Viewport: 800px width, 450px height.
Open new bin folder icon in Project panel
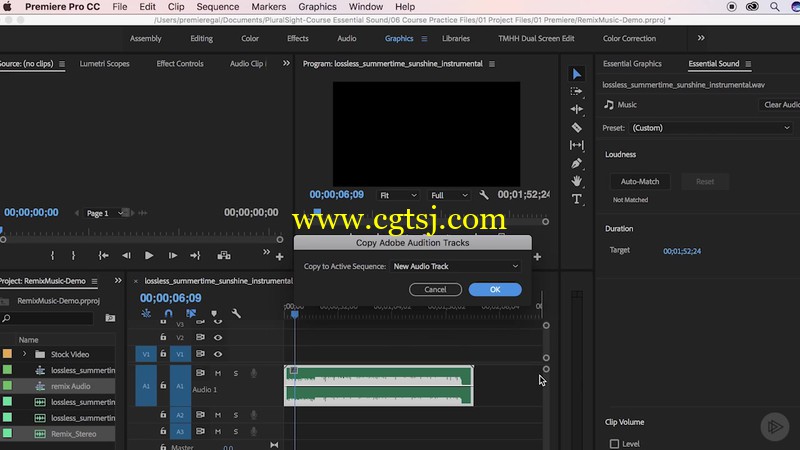coord(110,318)
